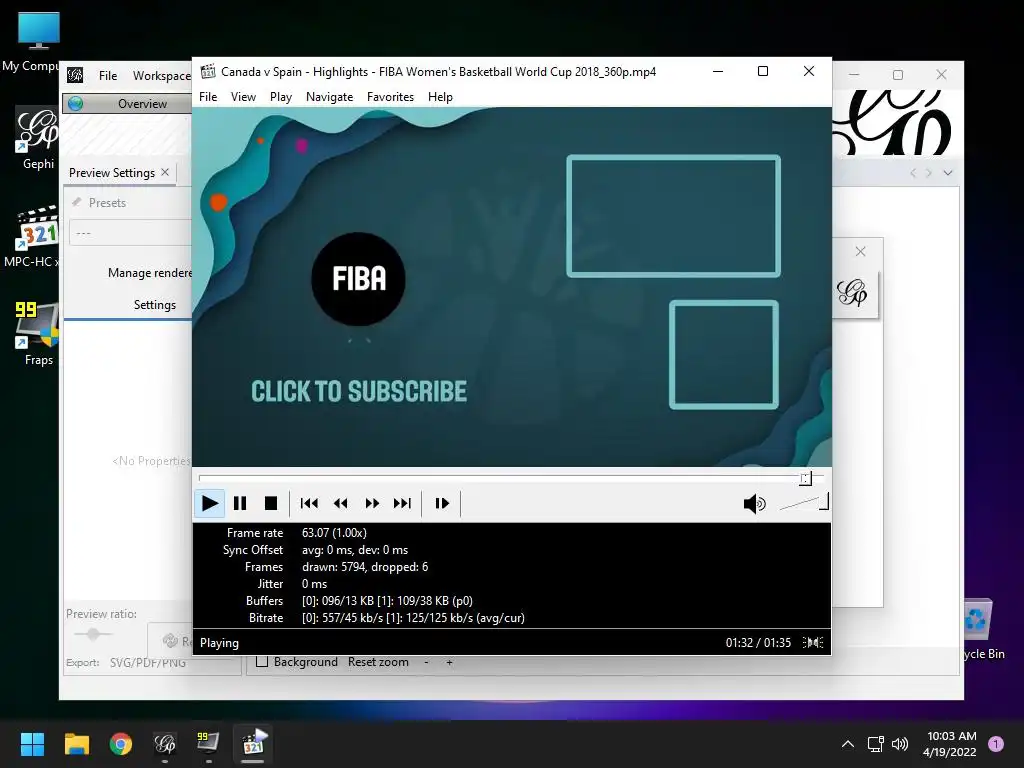Image resolution: width=1024 pixels, height=768 pixels.
Task: Open the Play menu
Action: (x=281, y=97)
